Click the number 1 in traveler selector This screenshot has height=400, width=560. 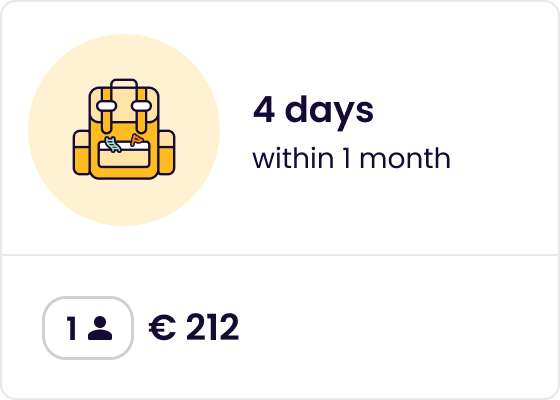[71, 328]
